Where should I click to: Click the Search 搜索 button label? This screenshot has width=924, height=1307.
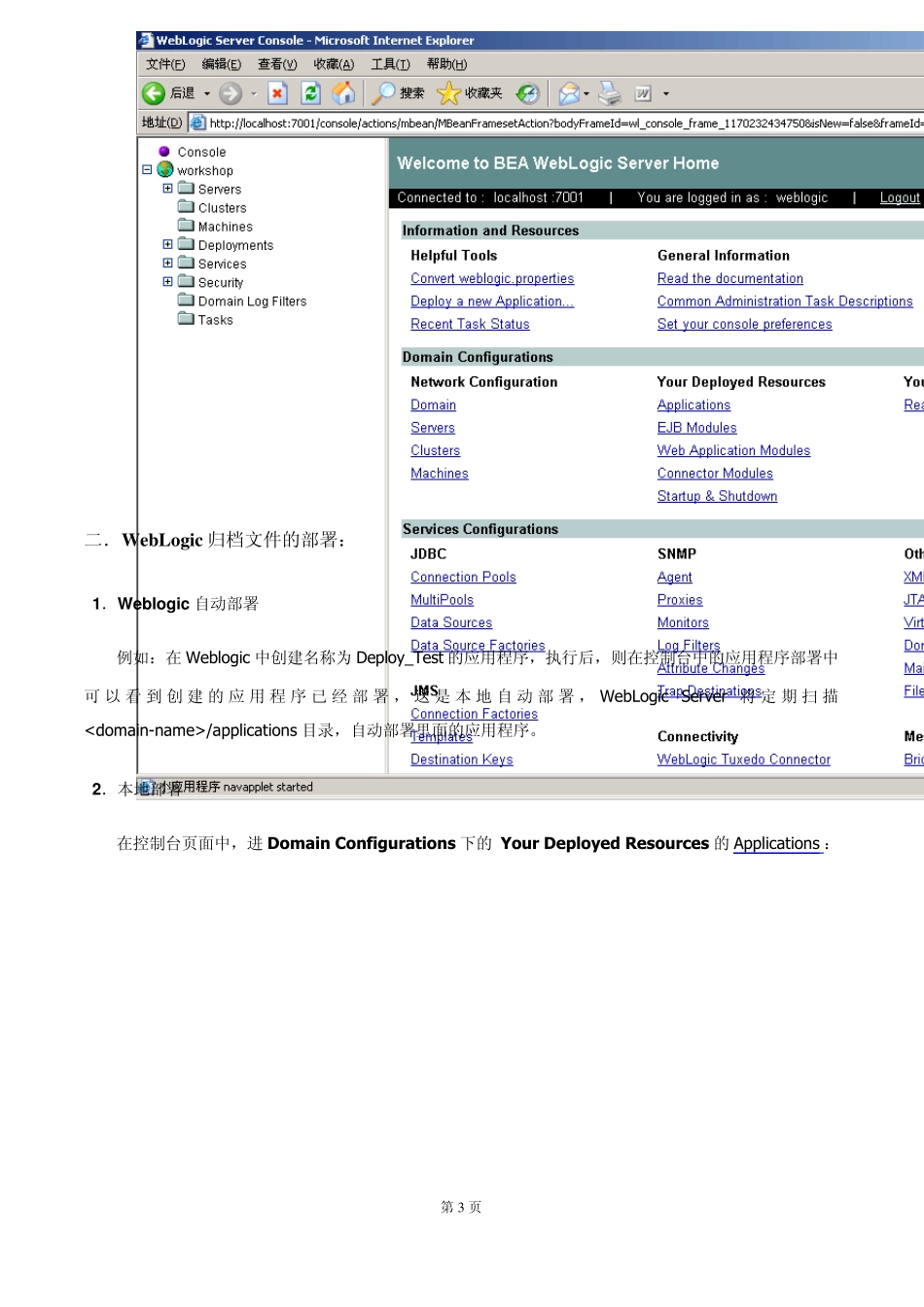[x=412, y=93]
